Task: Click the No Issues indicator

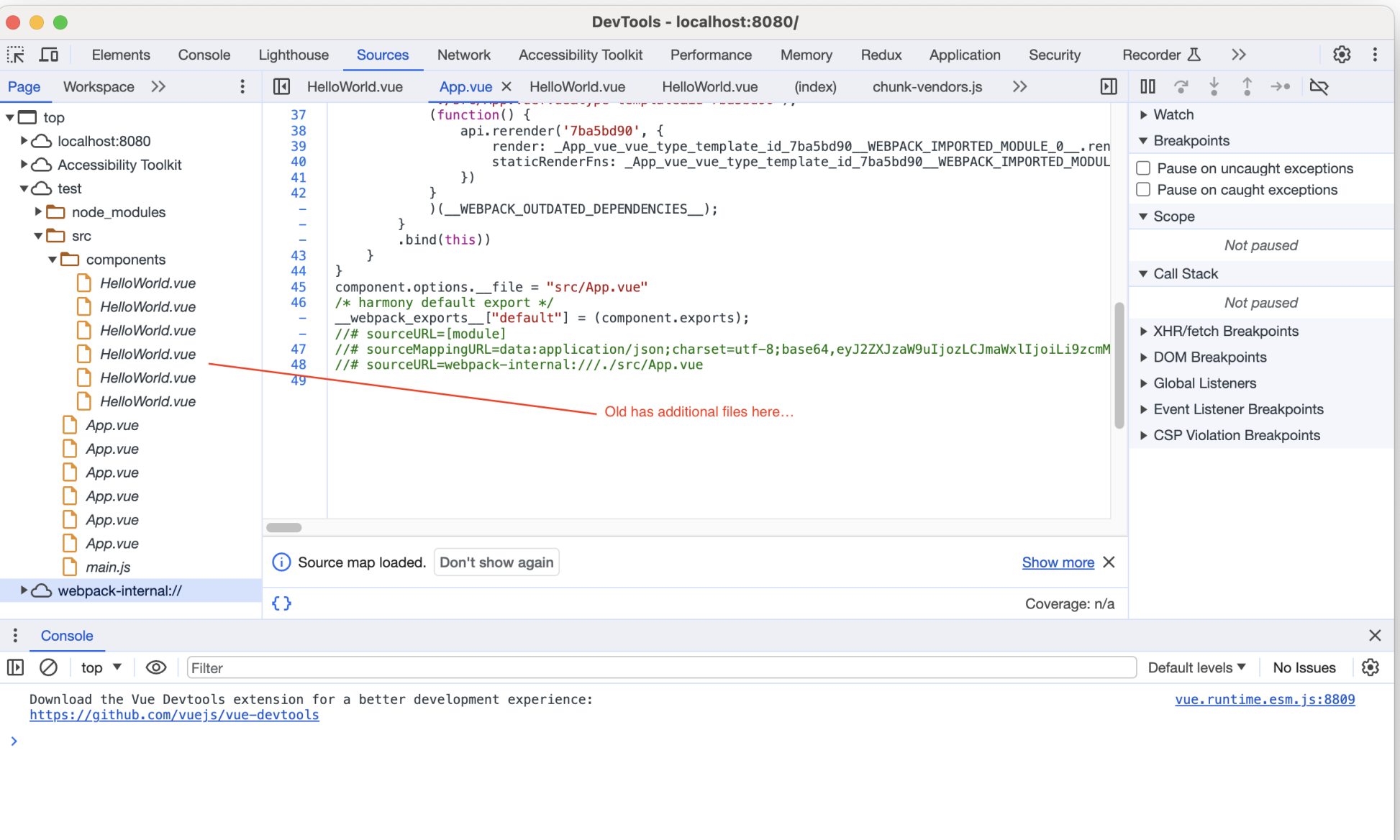Action: pyautogui.click(x=1304, y=667)
